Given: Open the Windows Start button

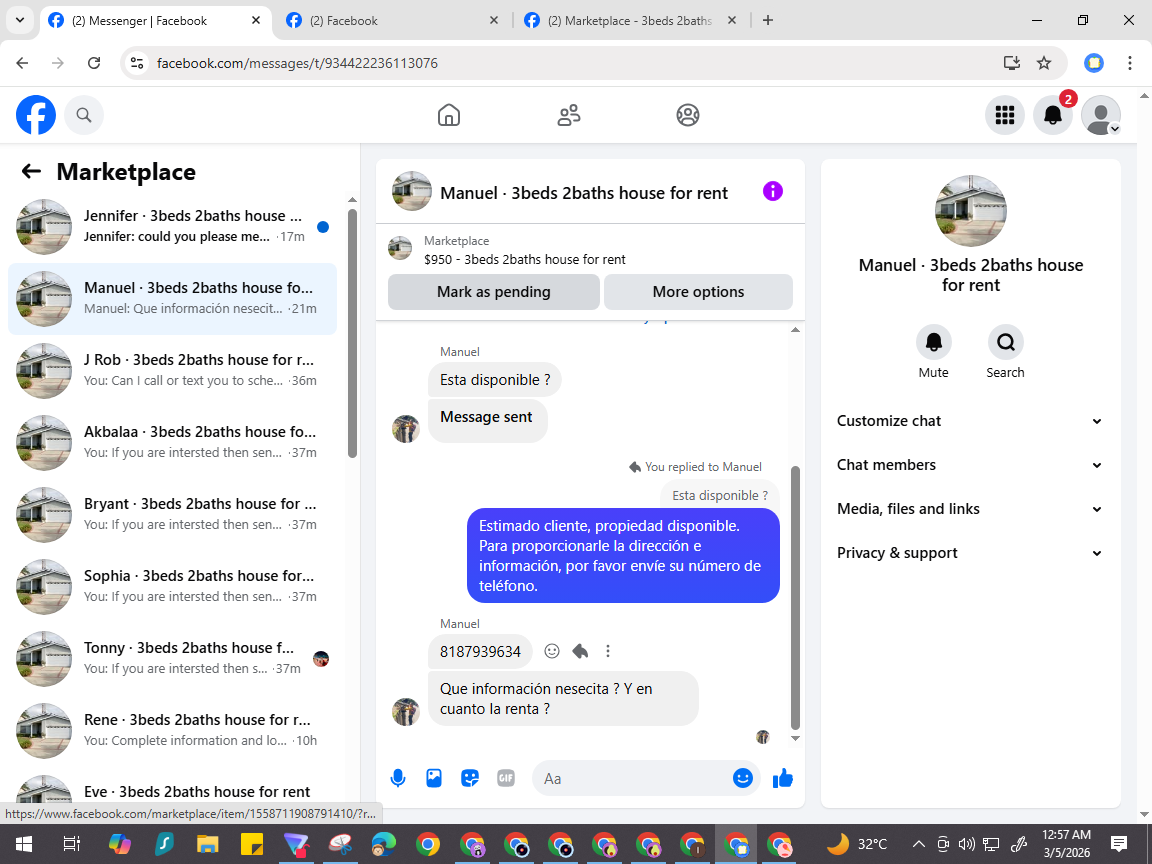Looking at the screenshot, I should click(x=24, y=844).
